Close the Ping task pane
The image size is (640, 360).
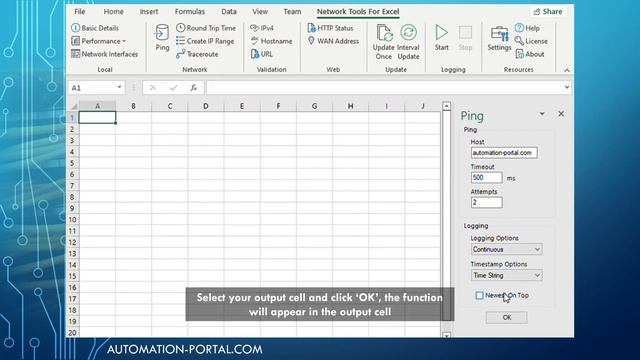click(x=561, y=114)
